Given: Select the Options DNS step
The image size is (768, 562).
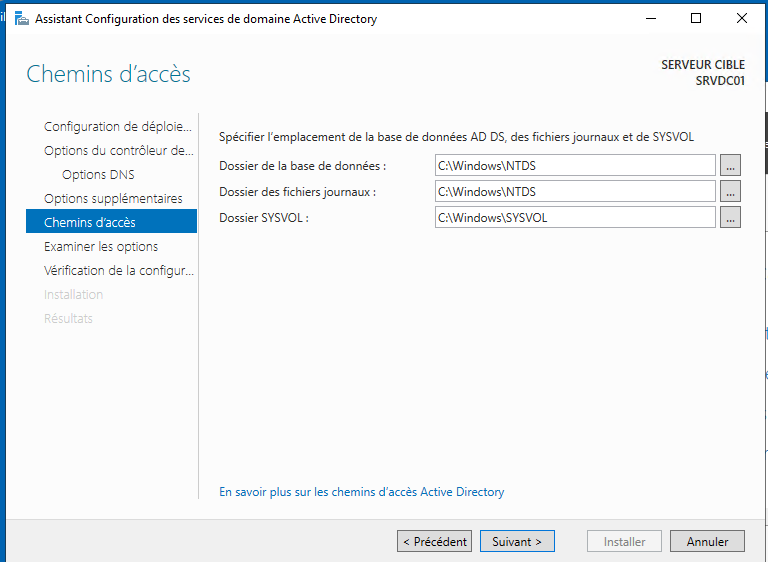Looking at the screenshot, I should [x=98, y=174].
